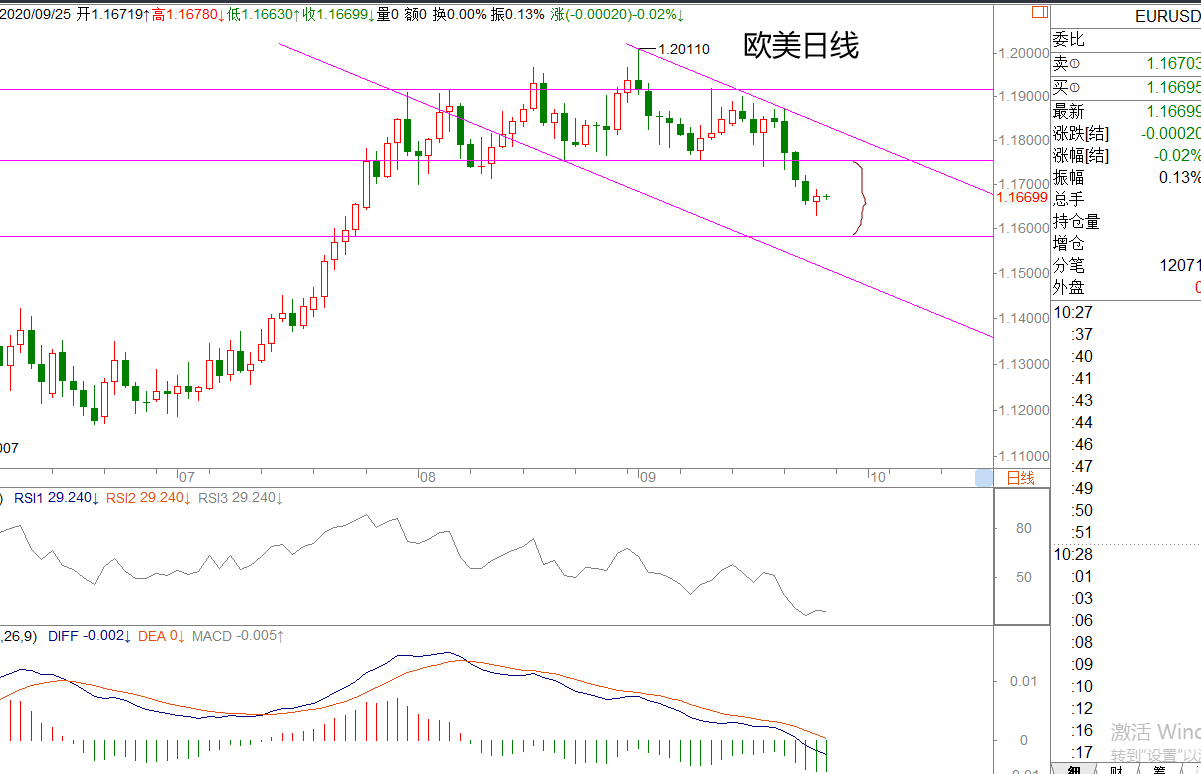Click the 总手 row label

pyautogui.click(x=1068, y=199)
